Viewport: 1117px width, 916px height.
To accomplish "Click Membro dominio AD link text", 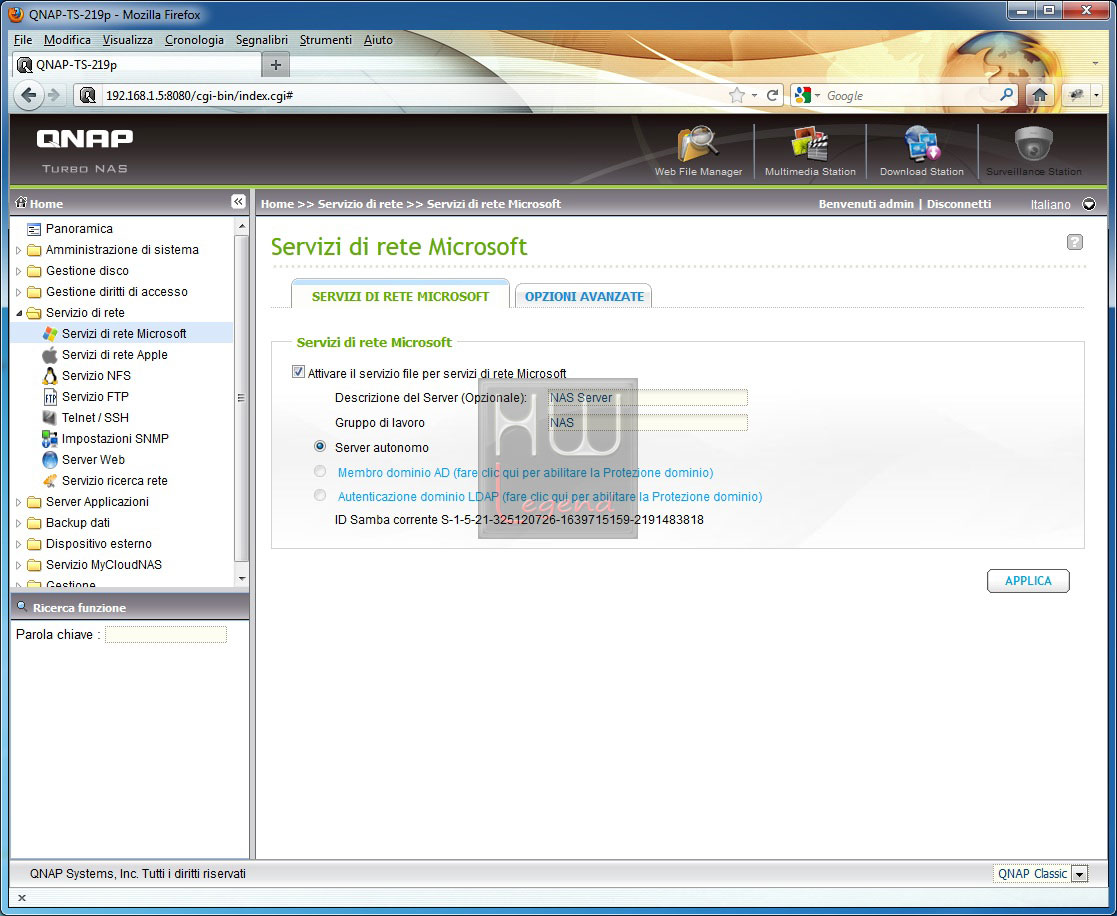I will (x=526, y=472).
